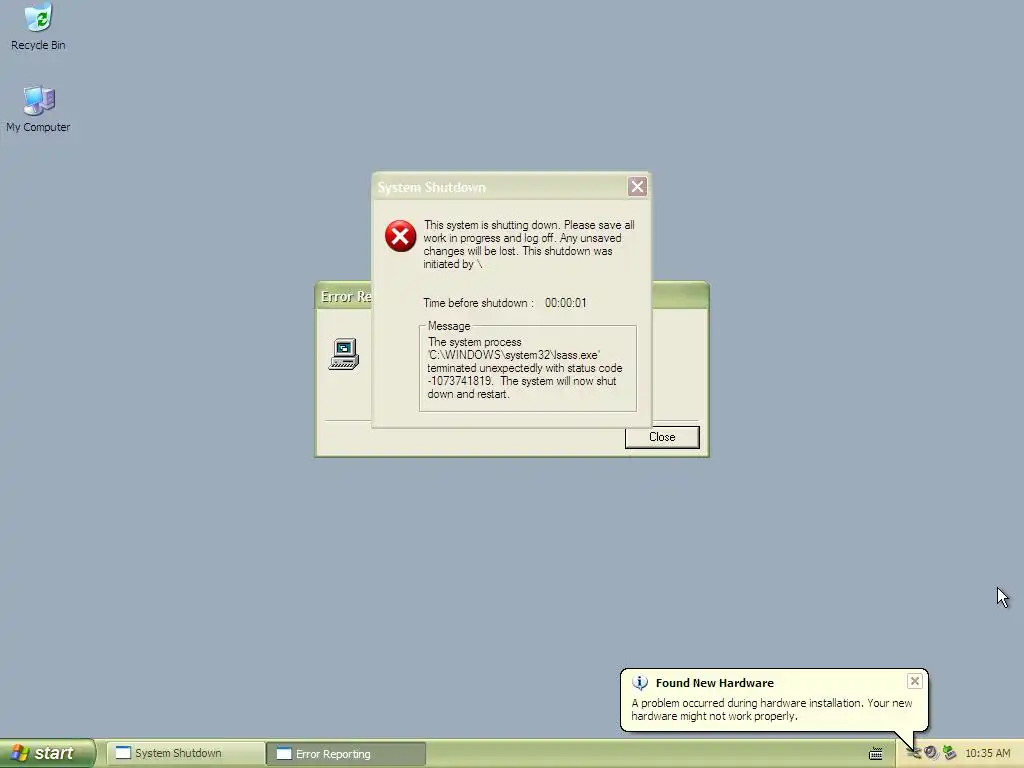1024x768 pixels.
Task: Click the lsass.exe message text
Action: point(525,368)
